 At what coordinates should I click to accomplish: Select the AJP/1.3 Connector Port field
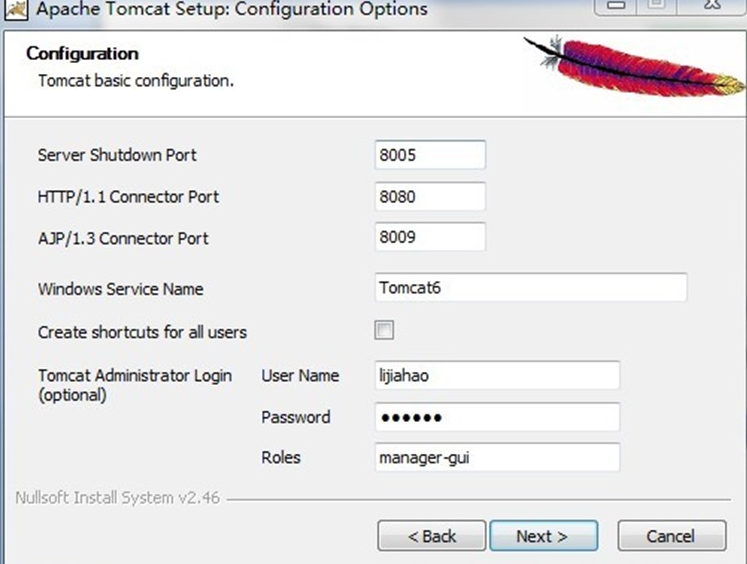(430, 238)
